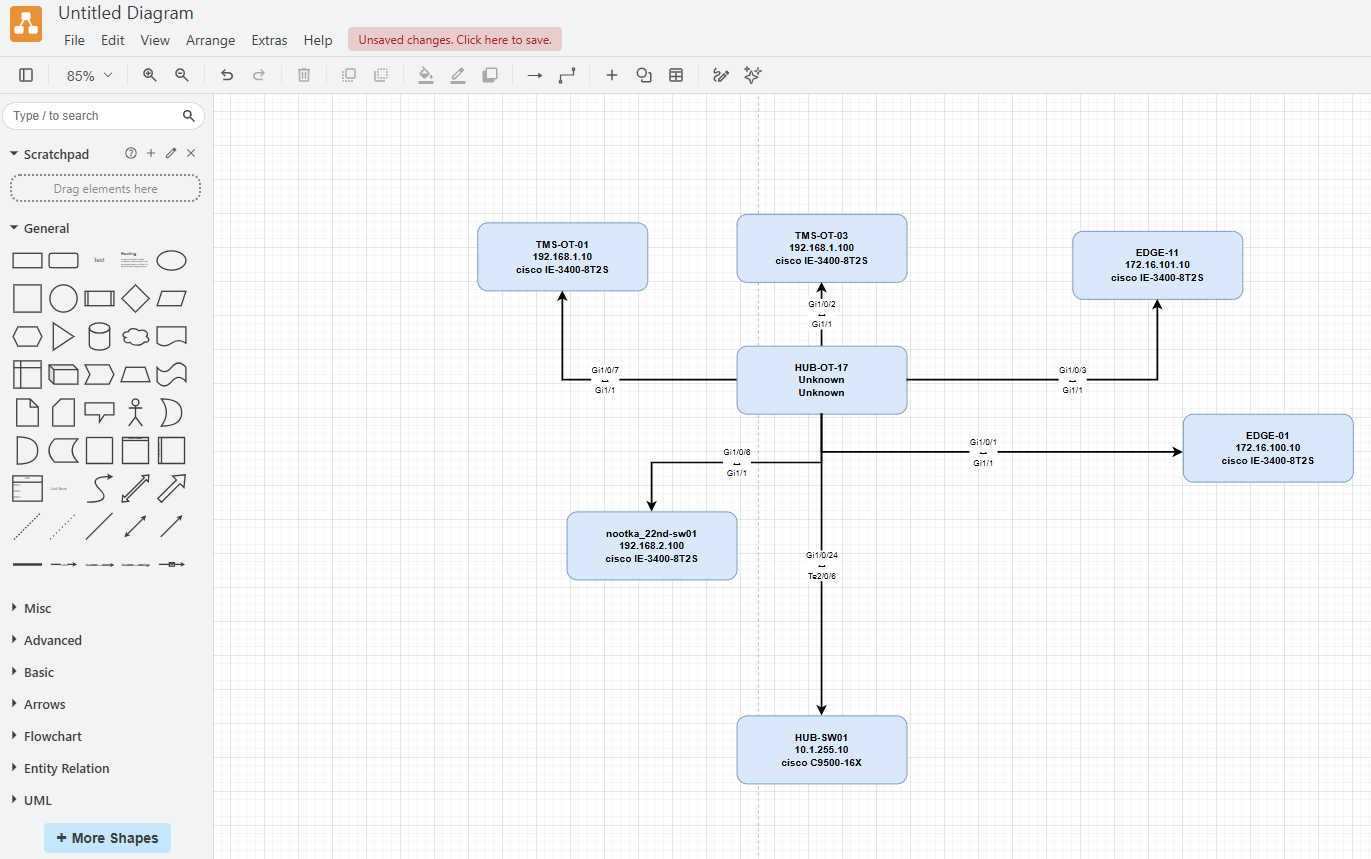Image resolution: width=1371 pixels, height=859 pixels.
Task: Toggle the Shadow icon in toolbar
Action: [x=490, y=75]
